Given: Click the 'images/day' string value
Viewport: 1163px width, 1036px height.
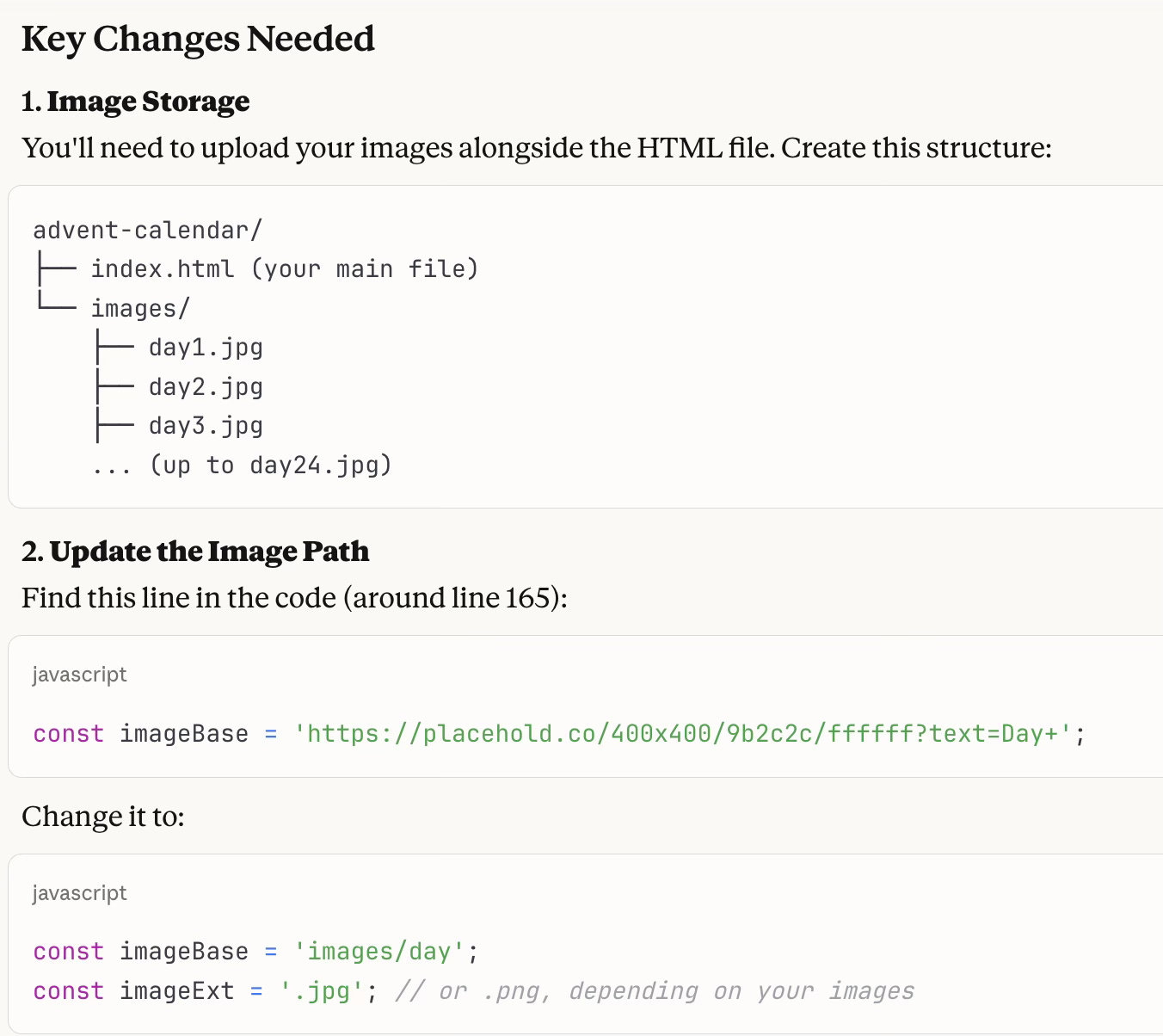Looking at the screenshot, I should [x=379, y=952].
